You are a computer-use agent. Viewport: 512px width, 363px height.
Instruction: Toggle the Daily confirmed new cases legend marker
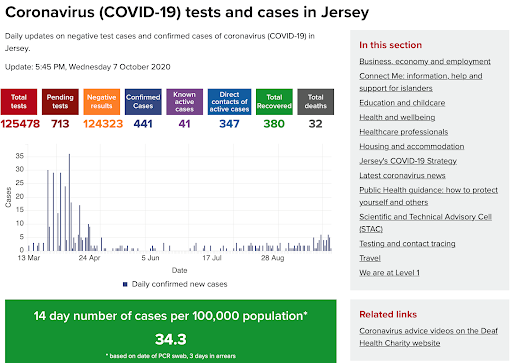click(x=125, y=284)
